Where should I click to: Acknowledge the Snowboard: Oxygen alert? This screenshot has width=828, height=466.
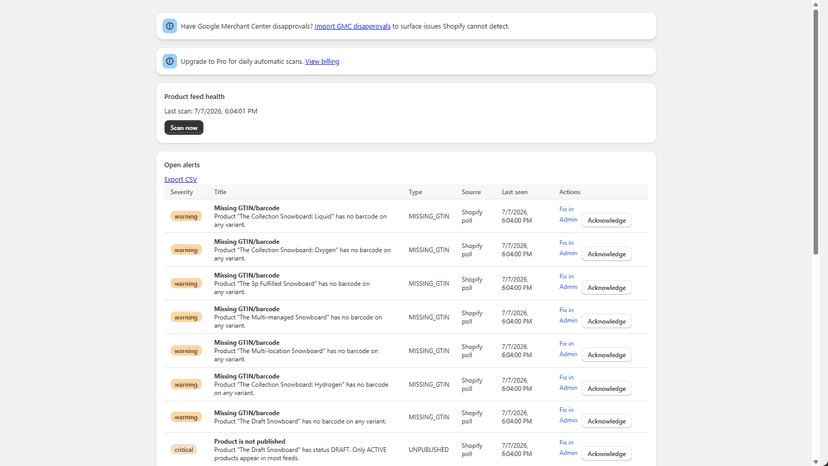click(606, 254)
